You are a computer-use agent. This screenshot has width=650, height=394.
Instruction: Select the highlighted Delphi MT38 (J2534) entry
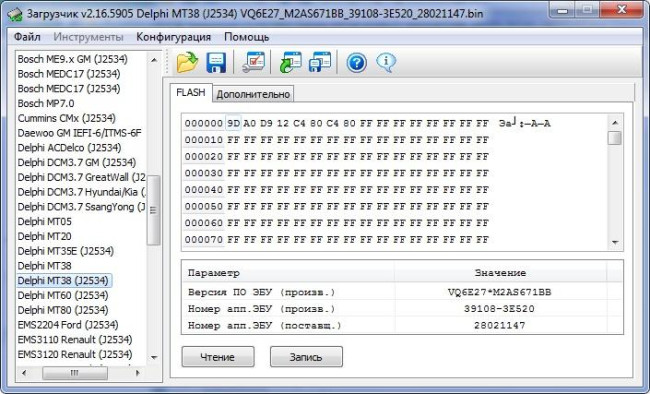tap(64, 281)
